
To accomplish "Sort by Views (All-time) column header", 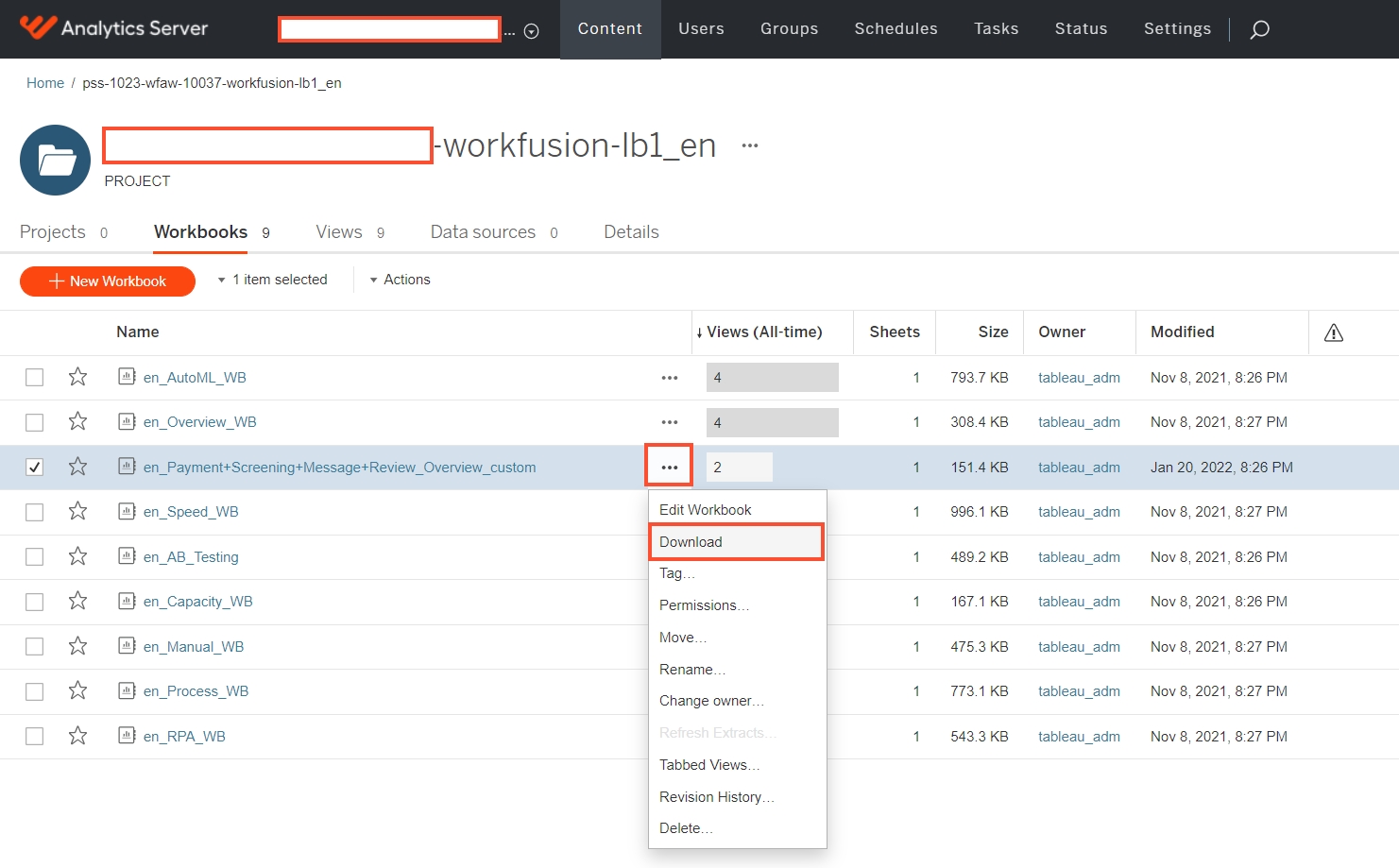I will pyautogui.click(x=764, y=332).
